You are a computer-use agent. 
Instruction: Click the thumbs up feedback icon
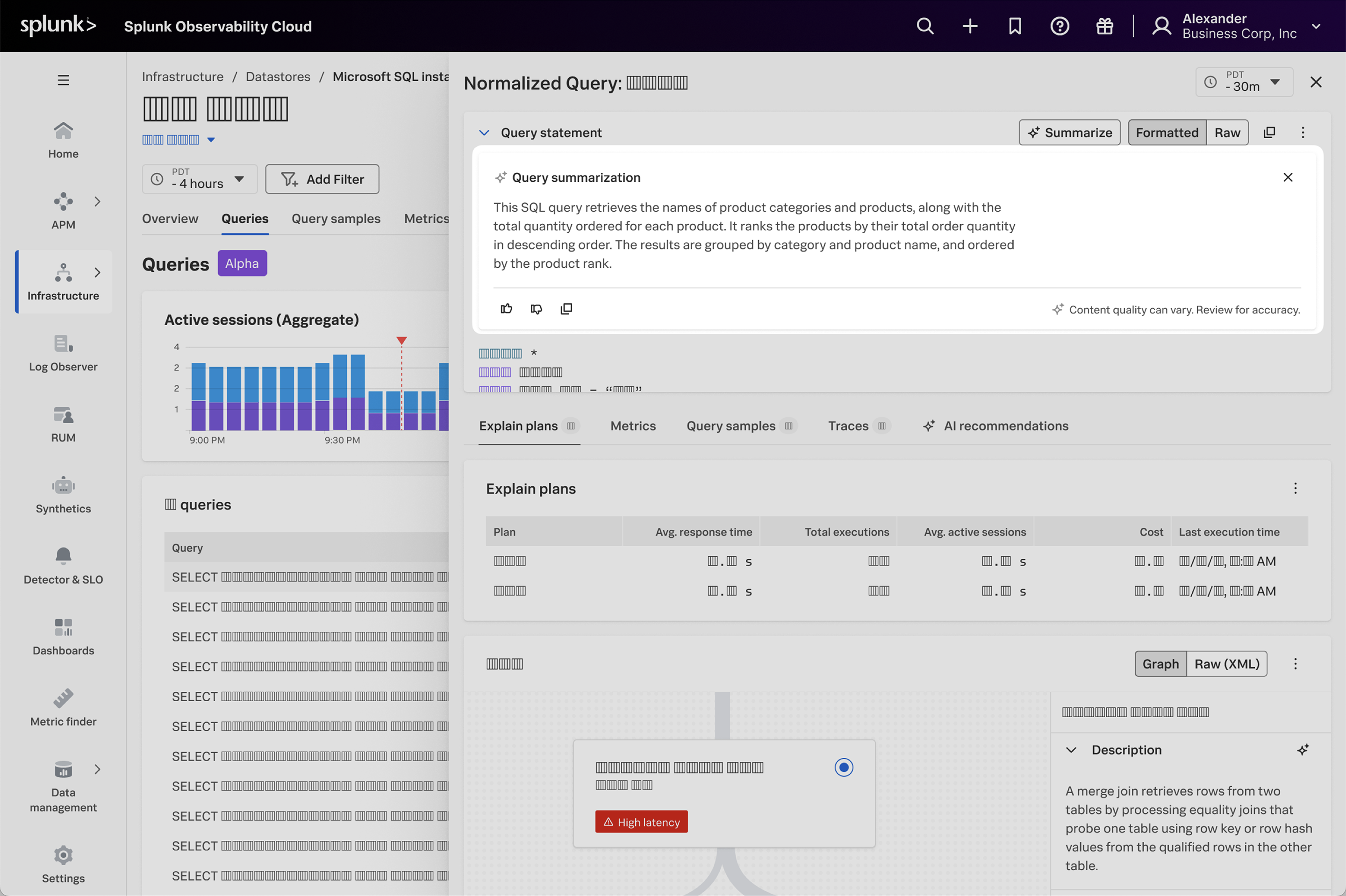[507, 309]
